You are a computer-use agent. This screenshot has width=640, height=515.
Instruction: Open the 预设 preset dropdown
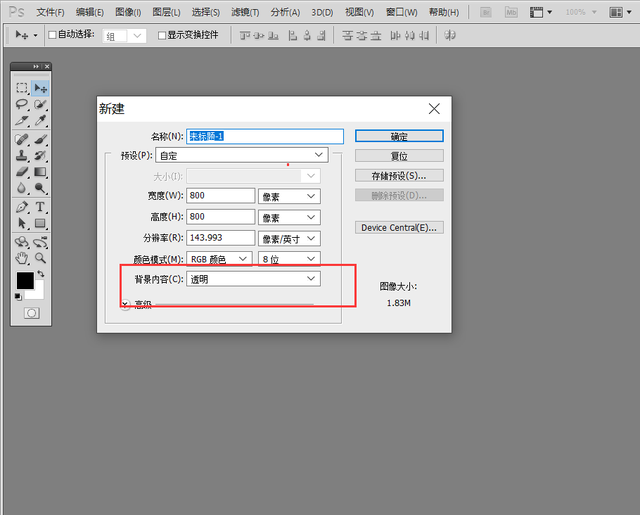[242, 155]
